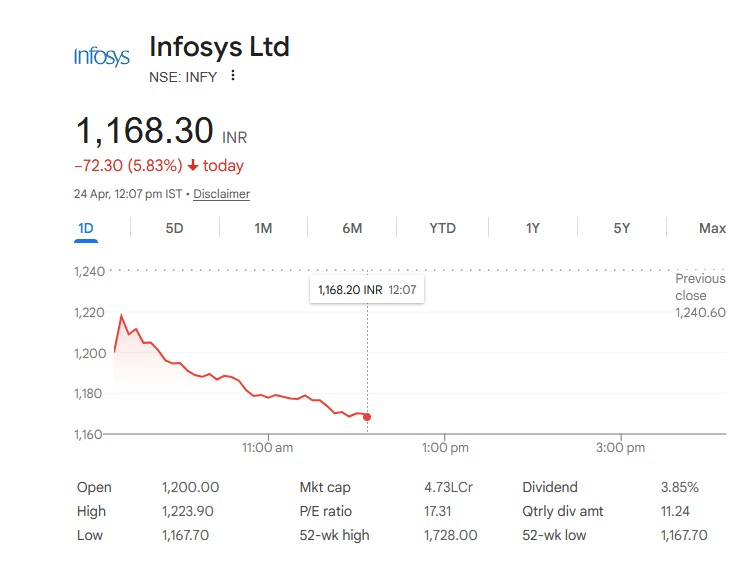Click the 52-wk high label
This screenshot has height=587, width=739.
(x=334, y=535)
